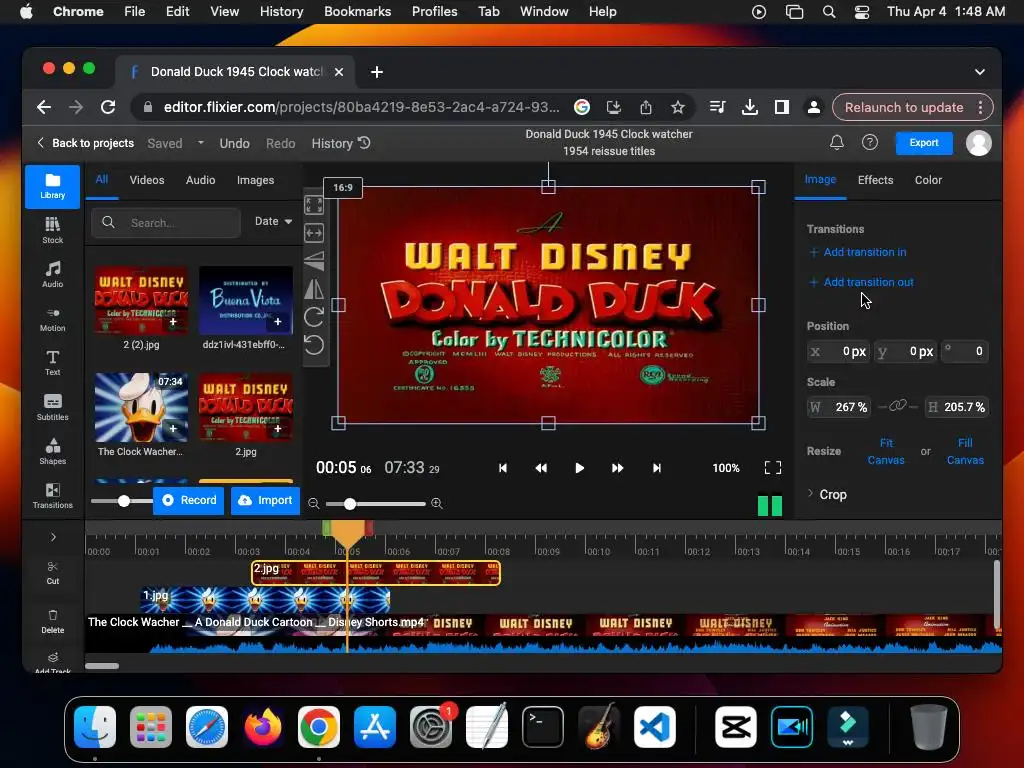Cut the clip at the playhead

[x=52, y=573]
